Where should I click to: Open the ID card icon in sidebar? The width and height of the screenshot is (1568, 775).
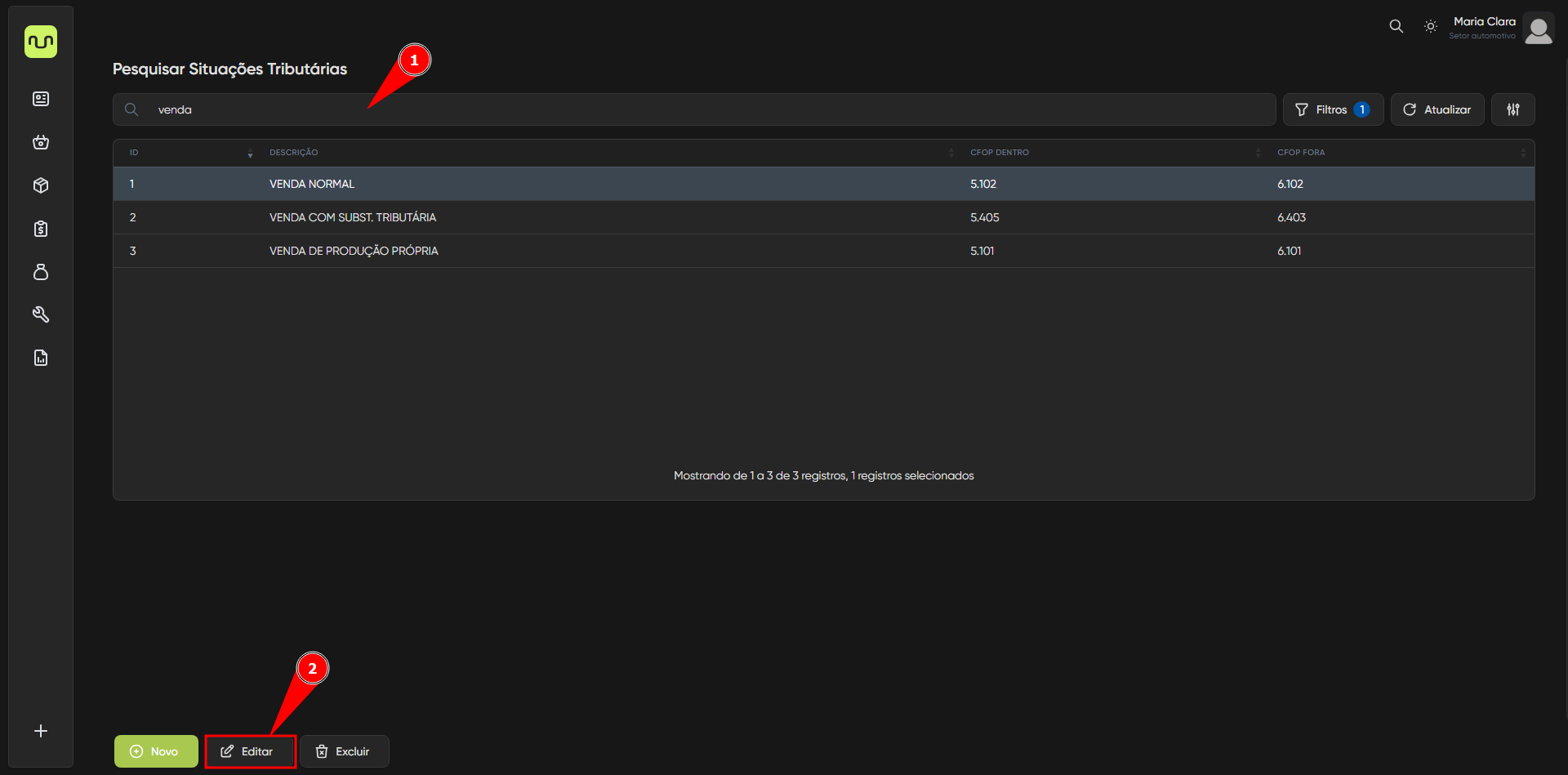(x=41, y=99)
